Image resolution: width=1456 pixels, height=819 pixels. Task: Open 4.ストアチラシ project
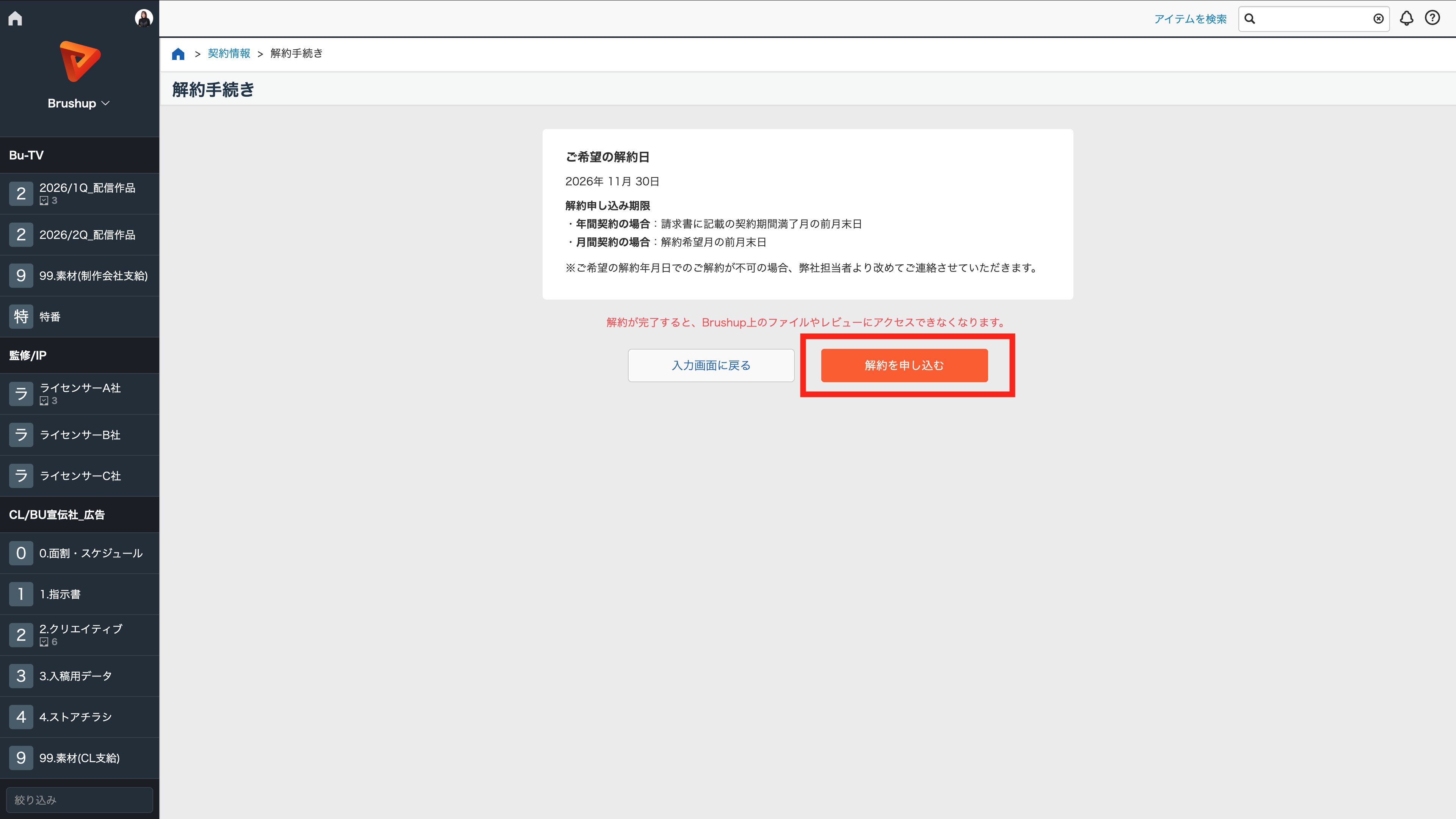80,717
